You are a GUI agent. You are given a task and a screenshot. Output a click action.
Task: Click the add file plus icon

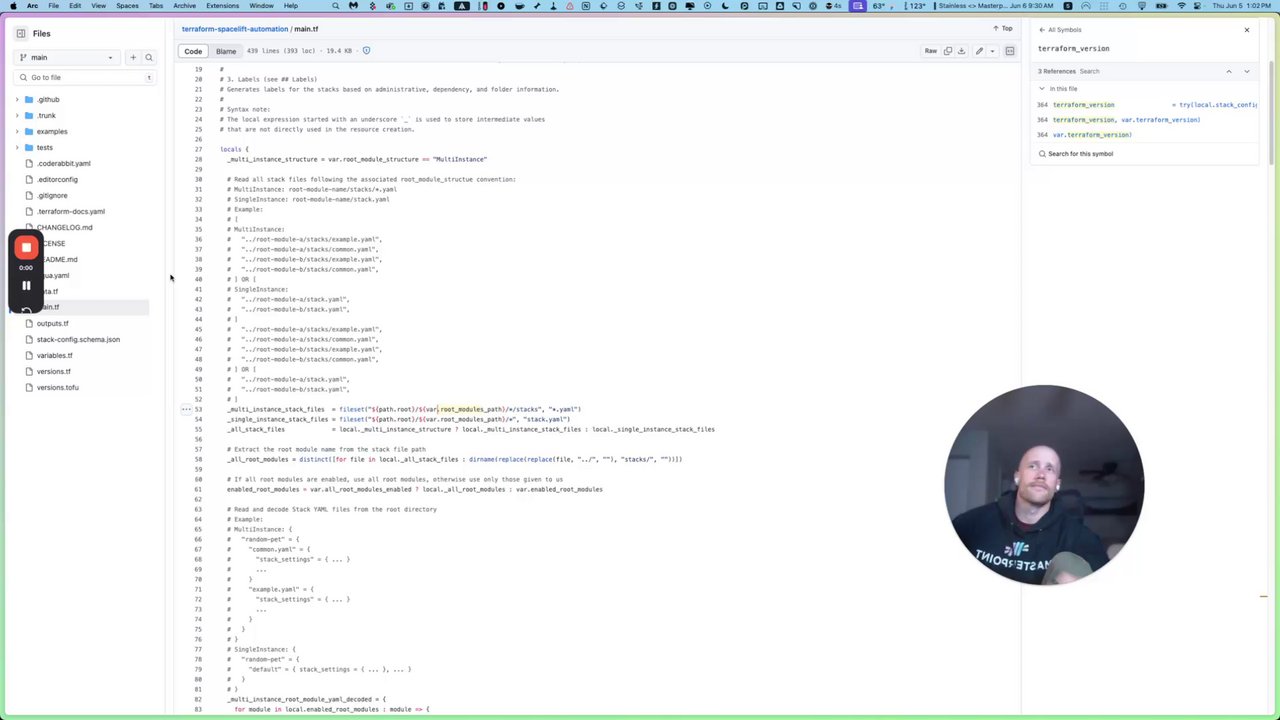point(132,57)
